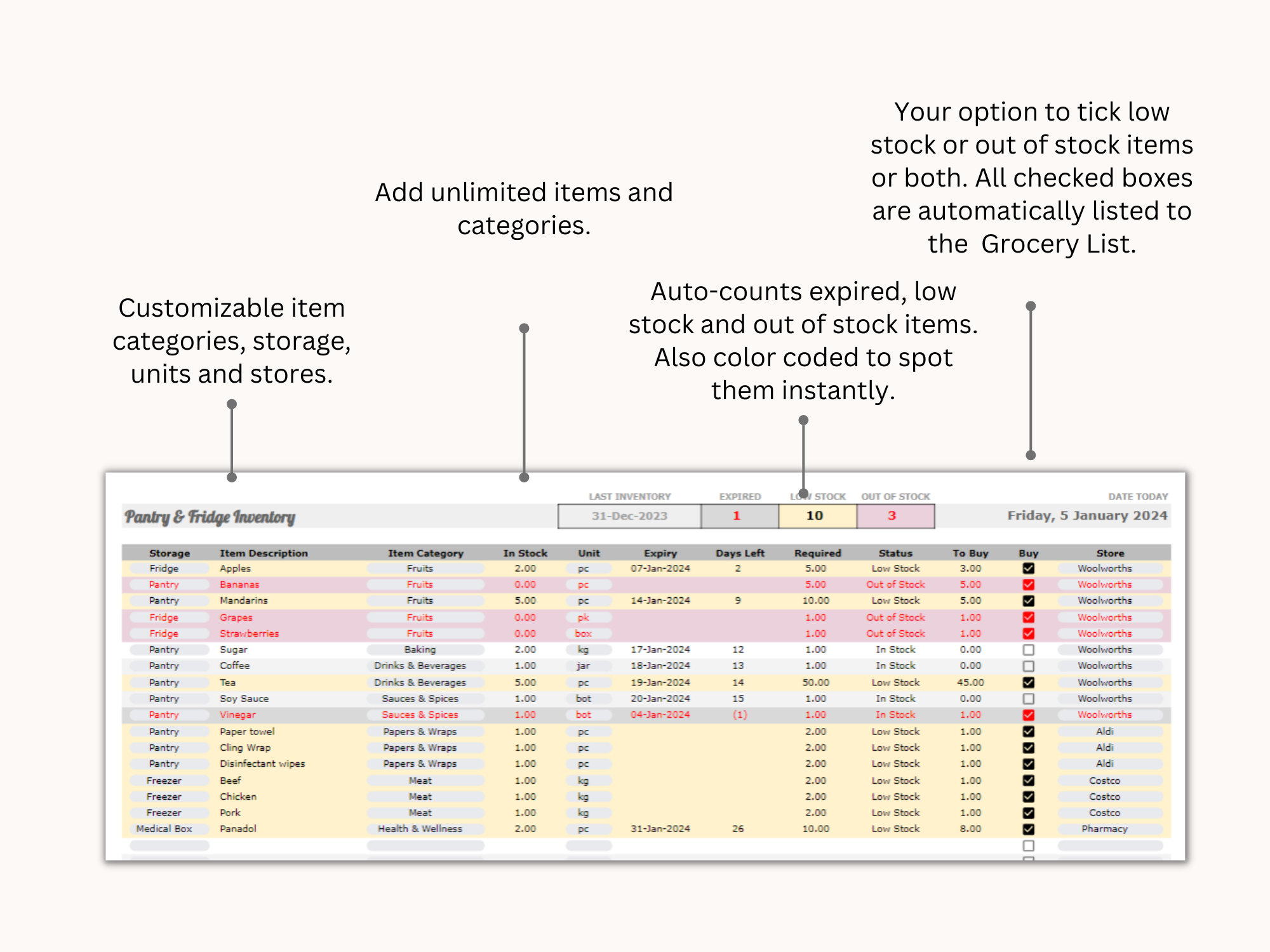Click the Last Inventory date field

(x=629, y=516)
